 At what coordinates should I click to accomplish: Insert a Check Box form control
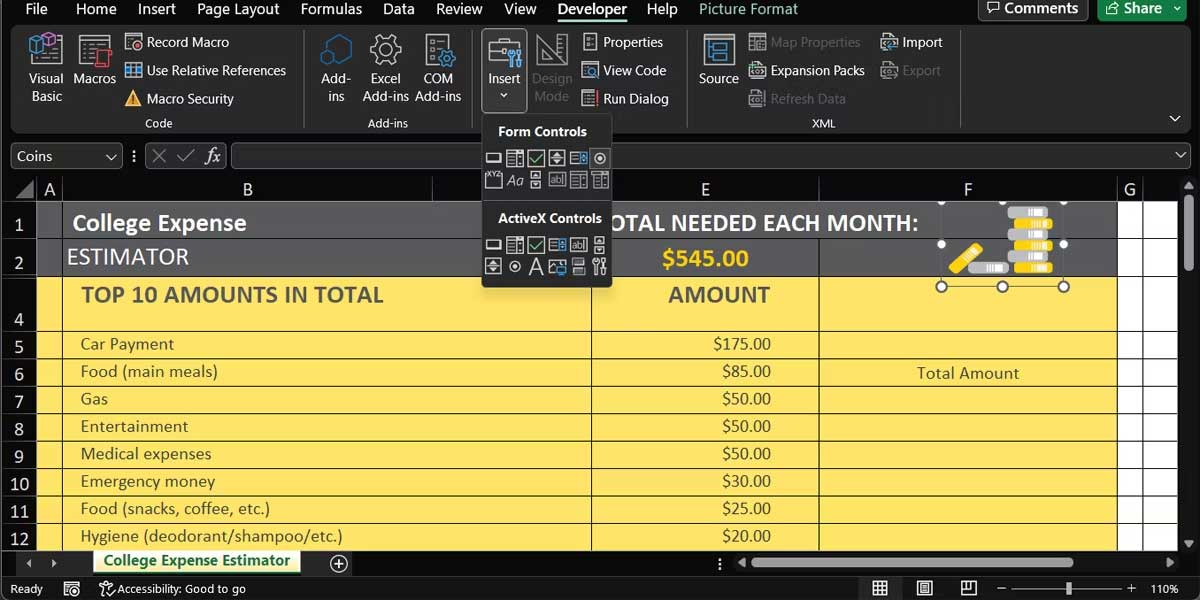tap(537, 157)
